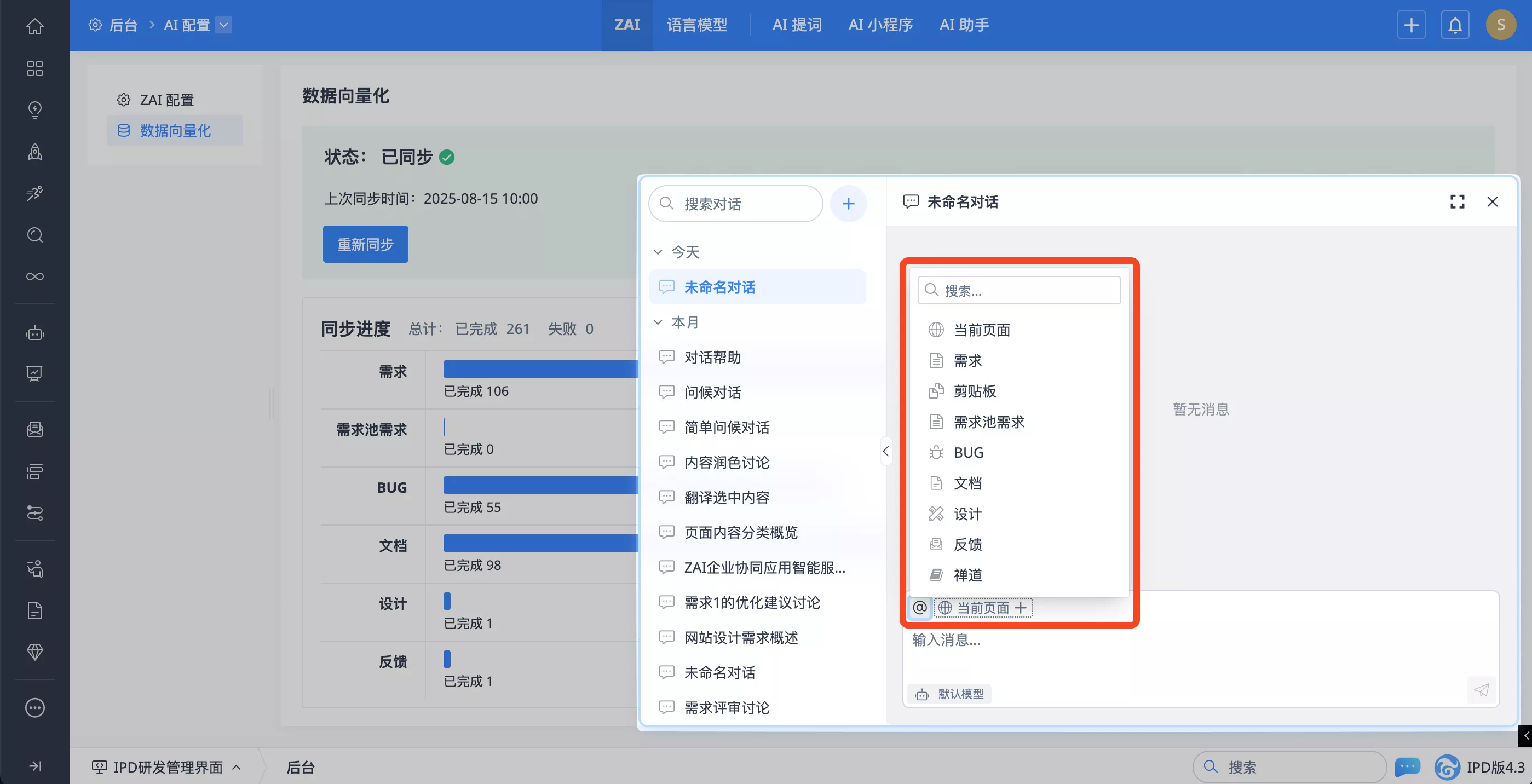Collapse conversation list with arrow handle
Image resolution: width=1532 pixels, height=784 pixels.
click(885, 452)
